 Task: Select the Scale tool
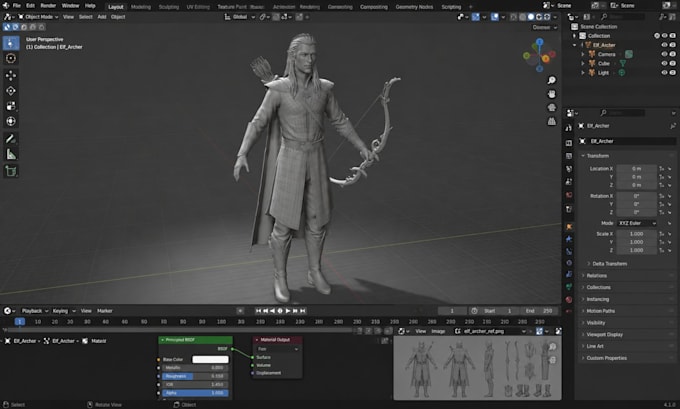[x=11, y=106]
